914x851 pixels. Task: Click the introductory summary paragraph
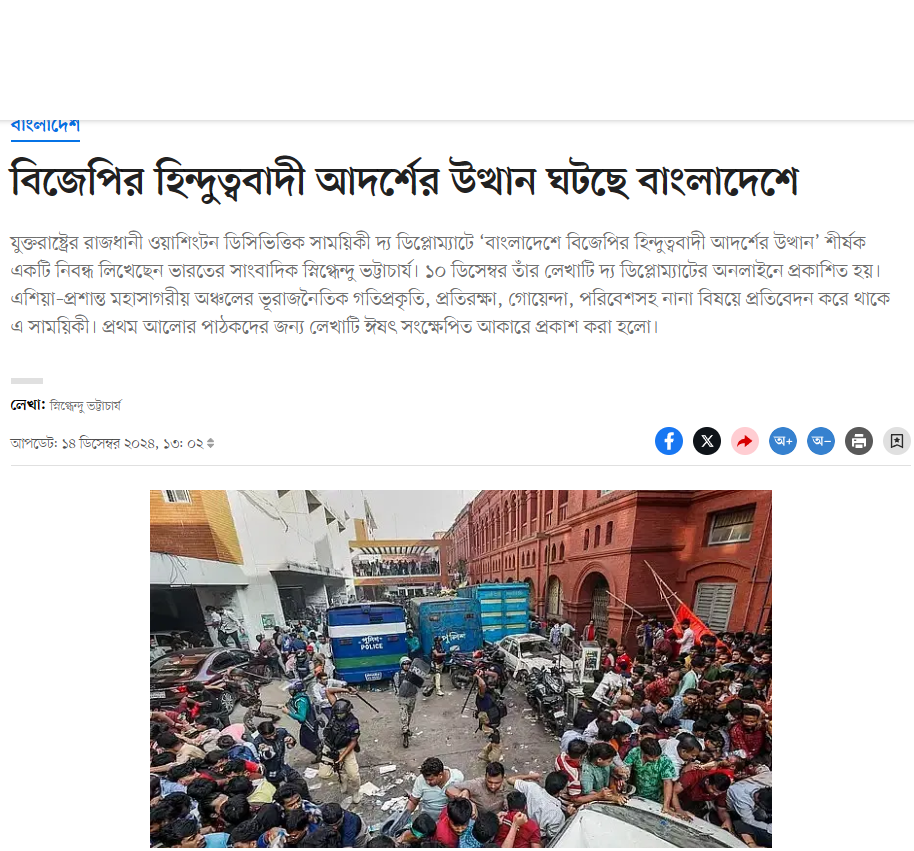(x=450, y=284)
